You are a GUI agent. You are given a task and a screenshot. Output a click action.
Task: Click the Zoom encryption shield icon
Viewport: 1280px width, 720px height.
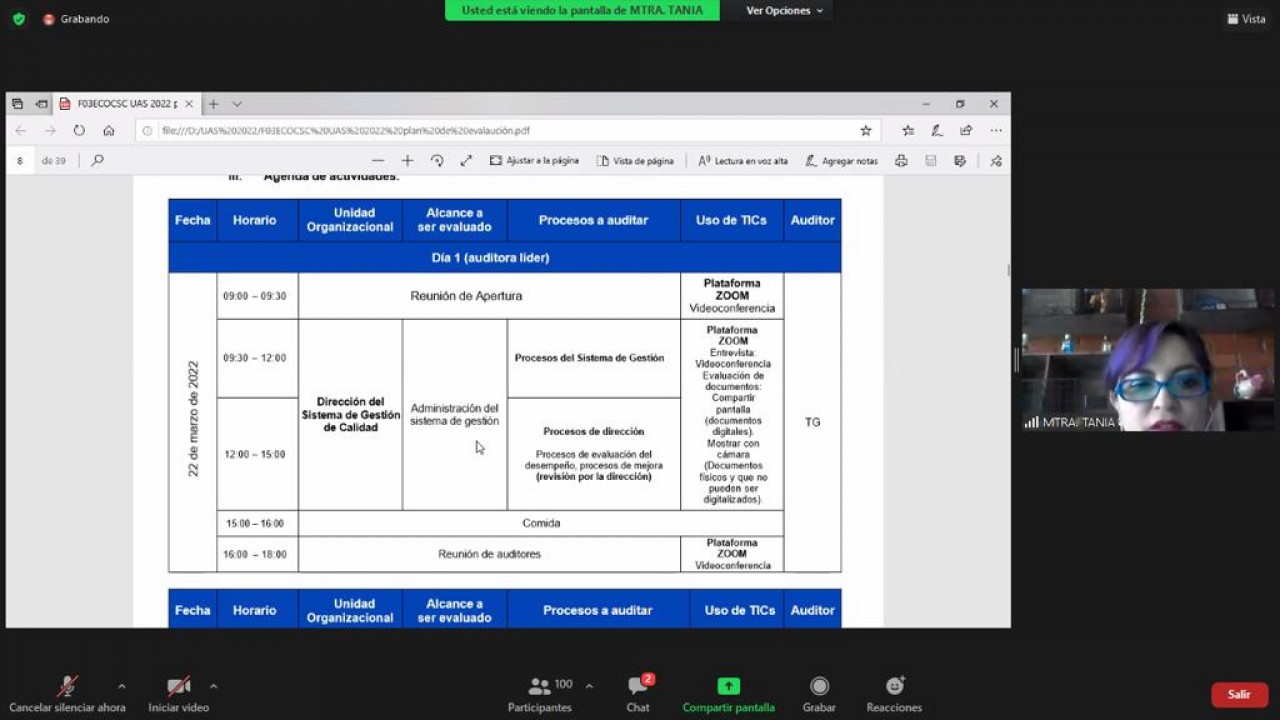pos(18,19)
